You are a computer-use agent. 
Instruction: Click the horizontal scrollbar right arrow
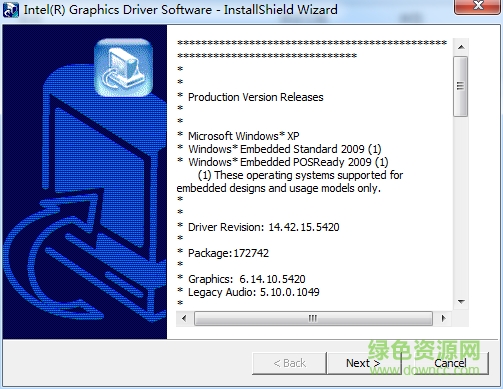(443, 318)
